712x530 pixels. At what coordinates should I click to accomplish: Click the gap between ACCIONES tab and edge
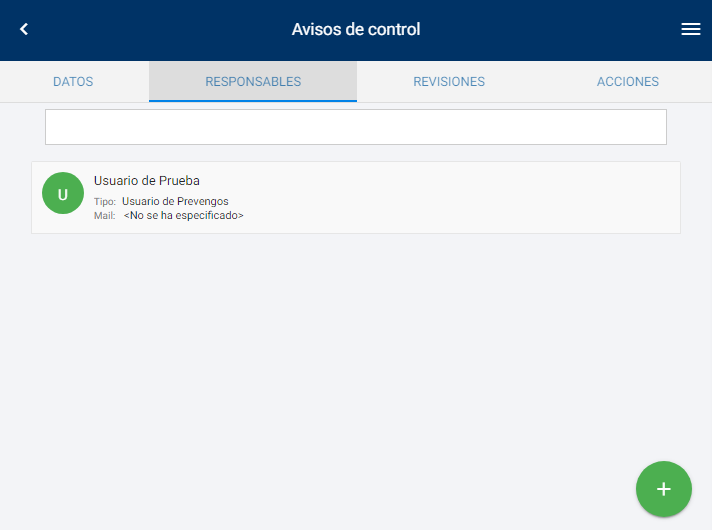[690, 82]
